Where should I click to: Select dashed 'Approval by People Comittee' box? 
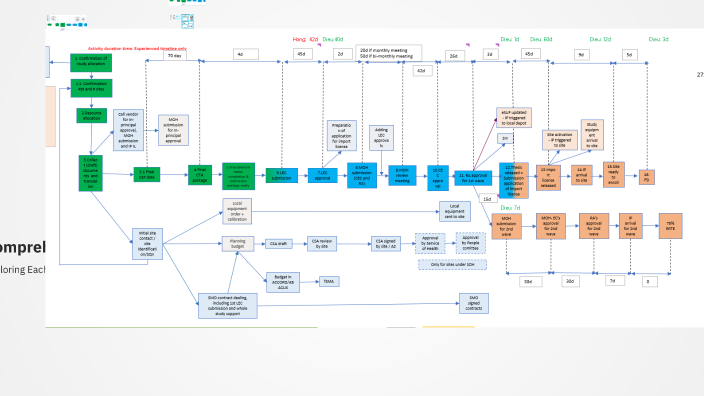(x=471, y=243)
